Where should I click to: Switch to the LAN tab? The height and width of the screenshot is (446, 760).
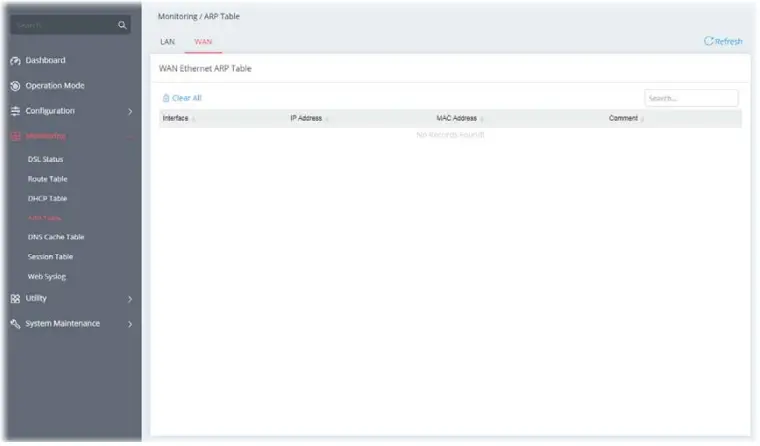[167, 42]
